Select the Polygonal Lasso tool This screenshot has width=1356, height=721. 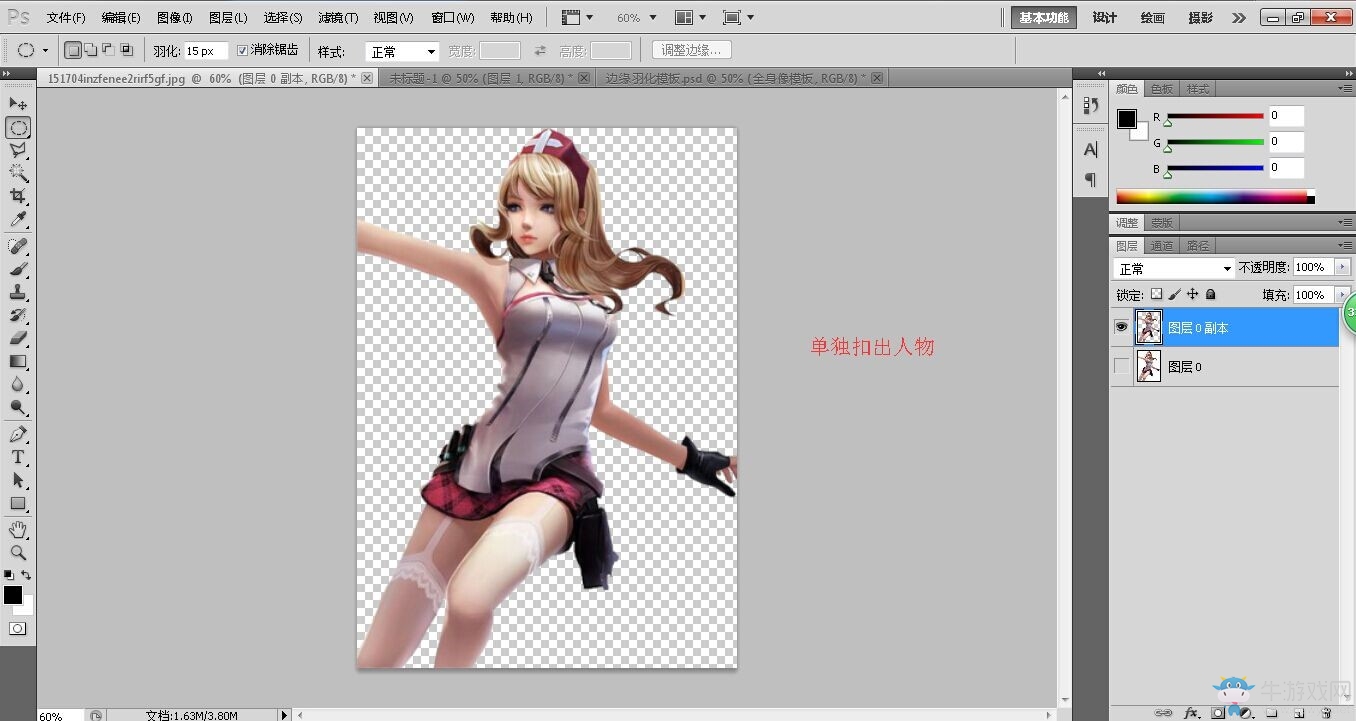tap(18, 151)
